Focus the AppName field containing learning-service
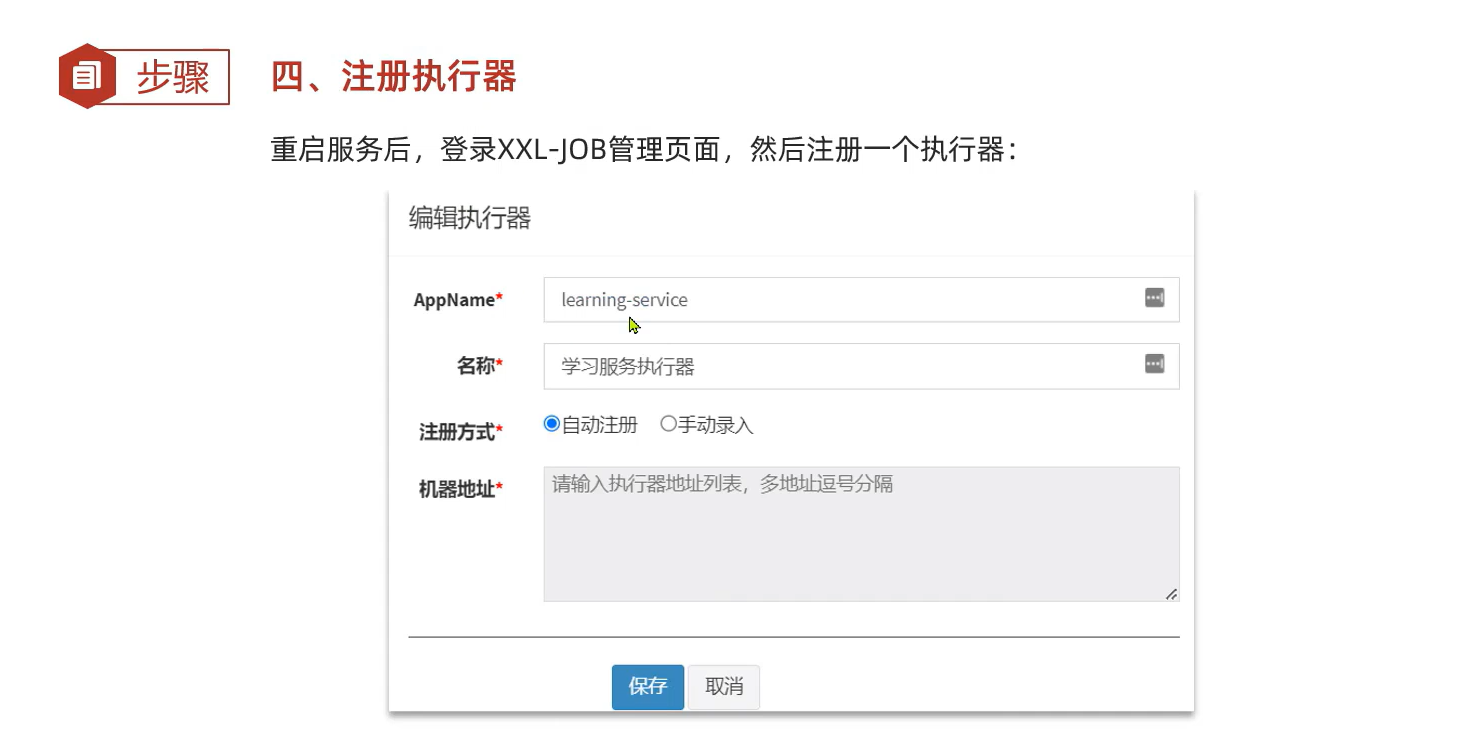Viewport: 1474px width, 749px height. tap(840, 300)
